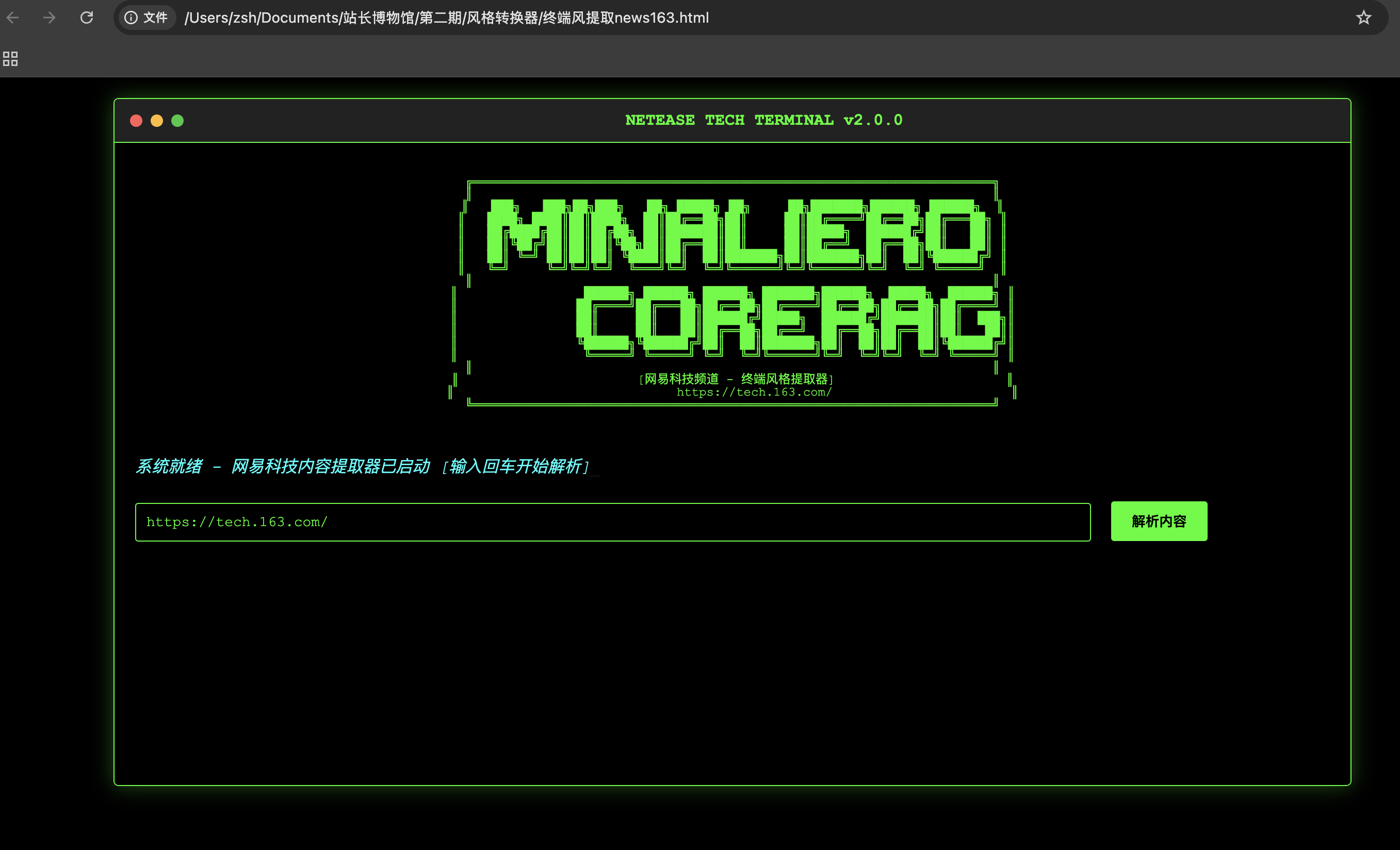This screenshot has height=850, width=1400.
Task: Click the https://tech.163.com/ text under logo
Action: [x=754, y=392]
